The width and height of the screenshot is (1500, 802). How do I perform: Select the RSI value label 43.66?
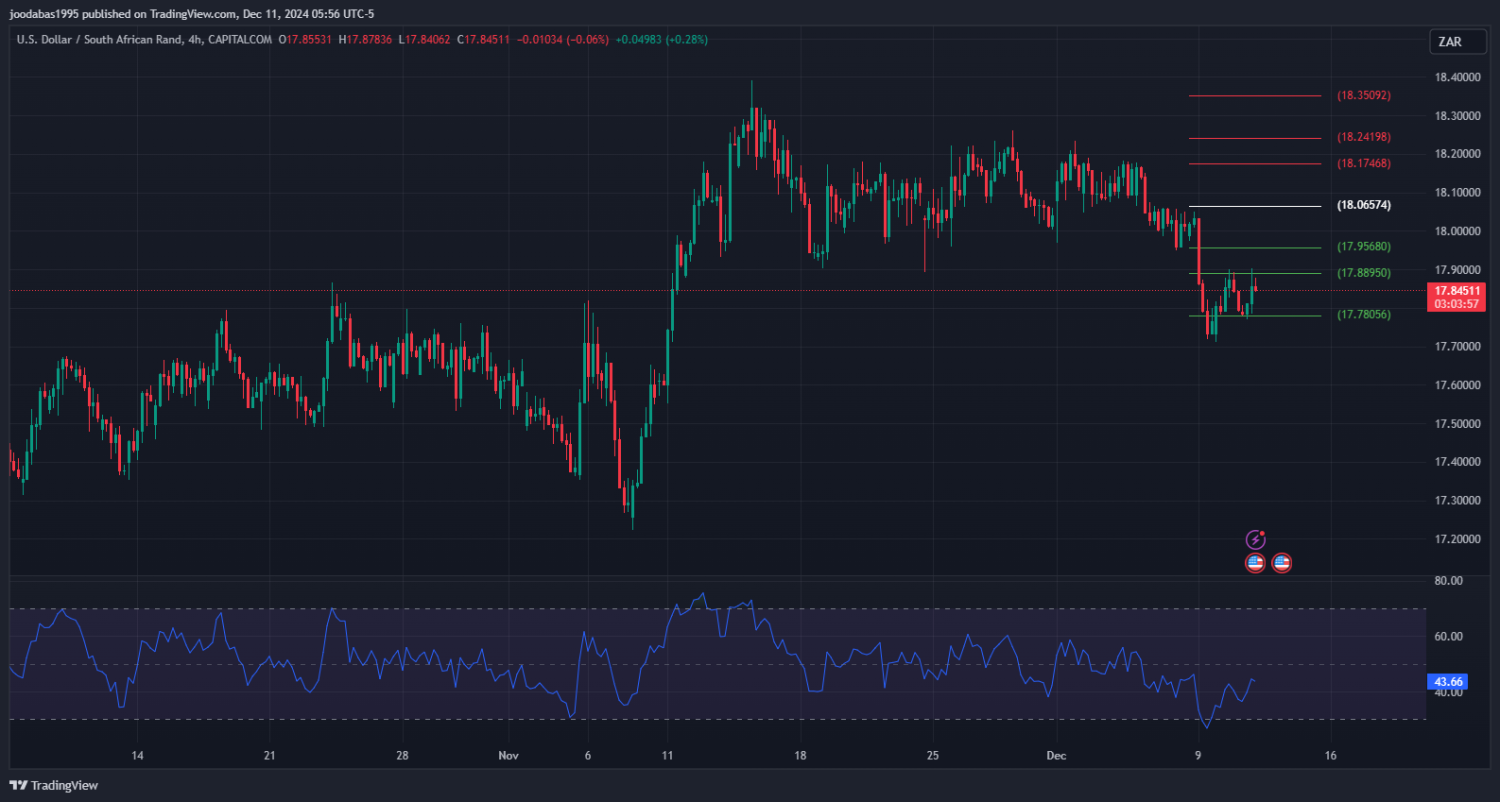pyautogui.click(x=1449, y=682)
